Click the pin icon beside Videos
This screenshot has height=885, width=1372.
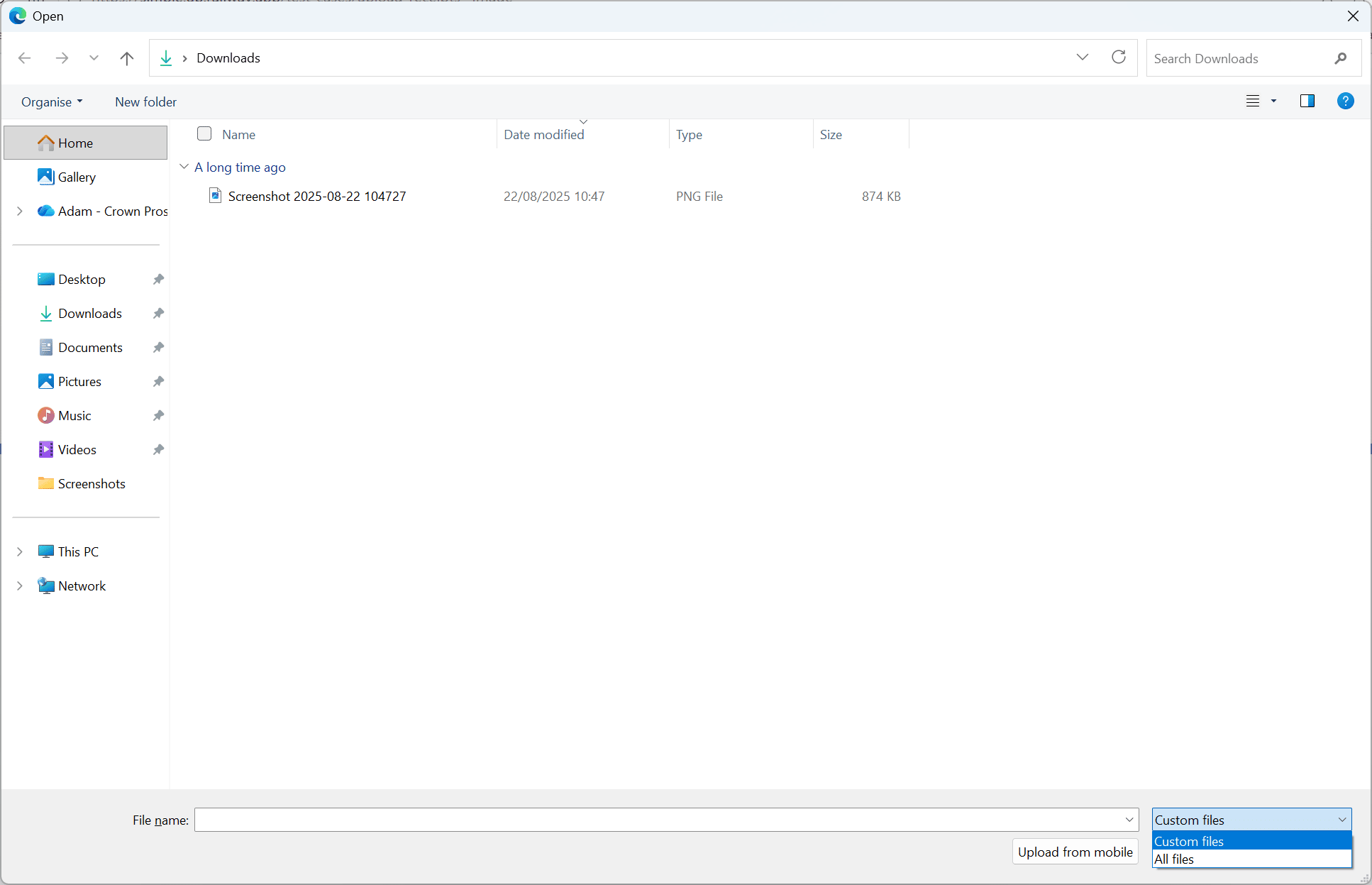[x=158, y=449]
